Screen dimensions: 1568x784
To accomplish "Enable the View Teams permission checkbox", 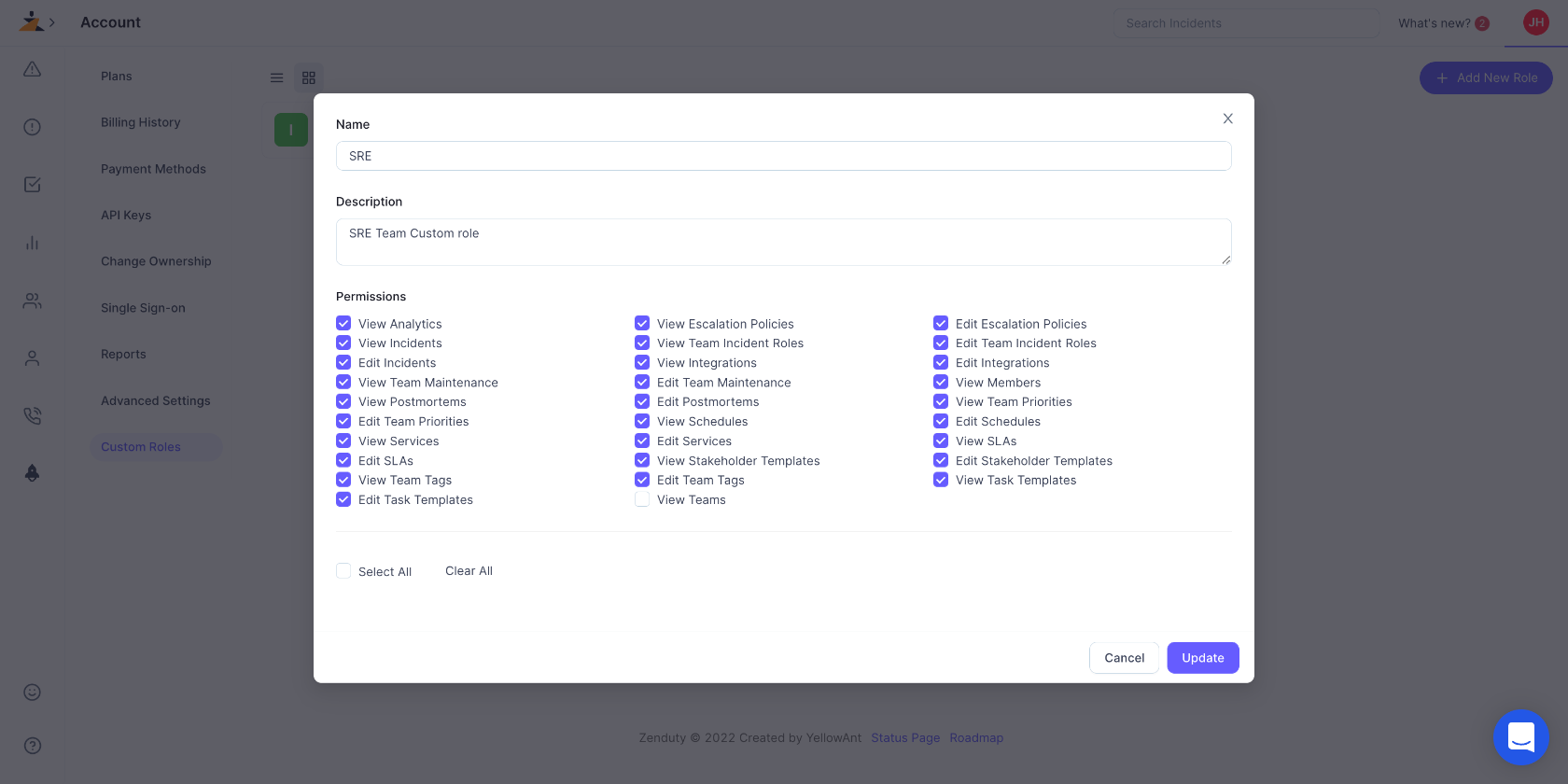I will coord(642,499).
